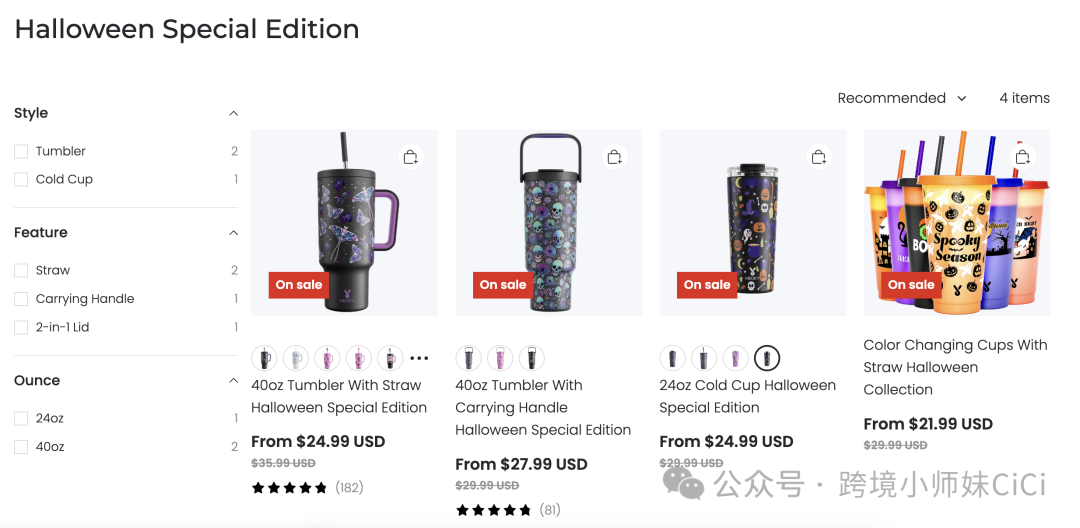Quick-add the 24oz Cold Cup bag icon
This screenshot has height=528, width=1080.
[x=819, y=157]
